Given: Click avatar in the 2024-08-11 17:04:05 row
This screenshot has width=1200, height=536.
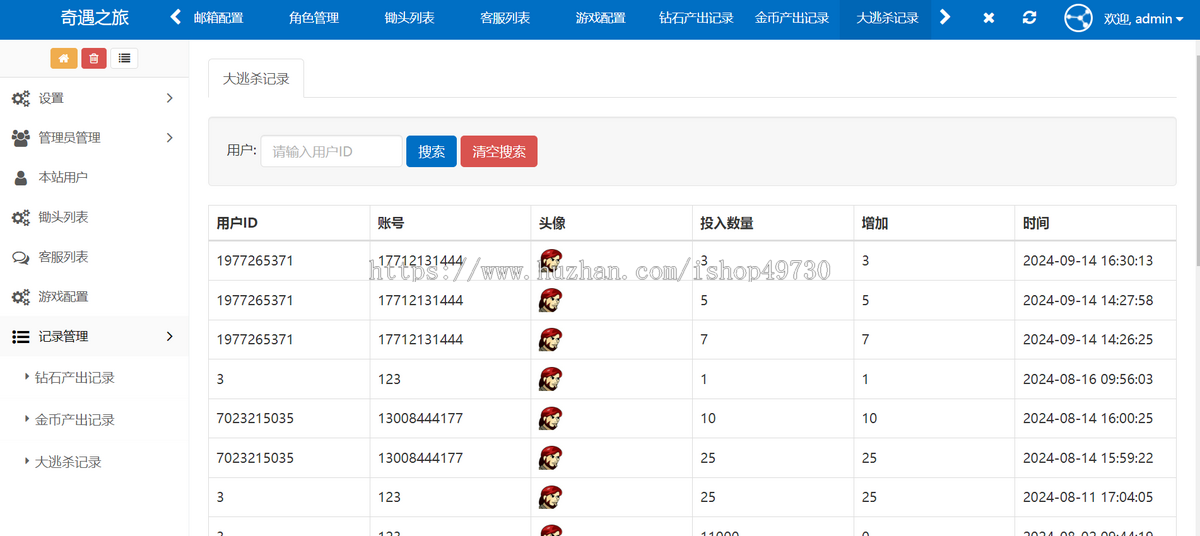Looking at the screenshot, I should click(550, 497).
